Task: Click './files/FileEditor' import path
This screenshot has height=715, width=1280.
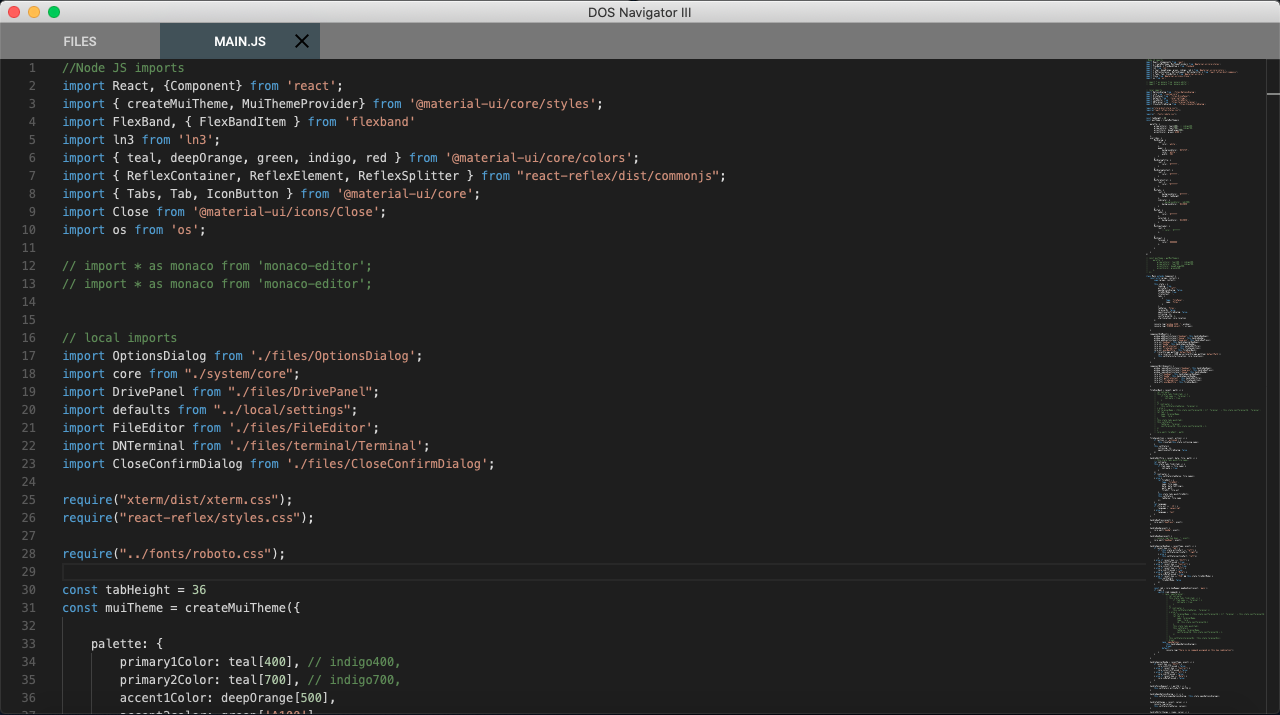Action: pos(300,428)
